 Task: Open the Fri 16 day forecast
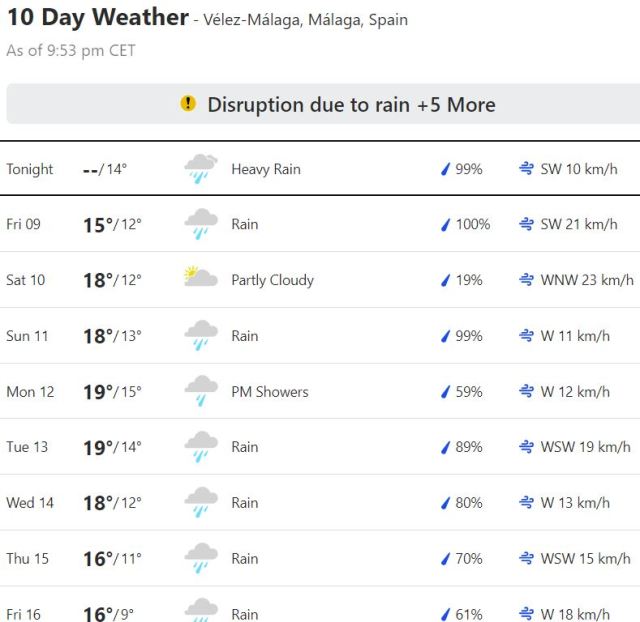pos(320,612)
